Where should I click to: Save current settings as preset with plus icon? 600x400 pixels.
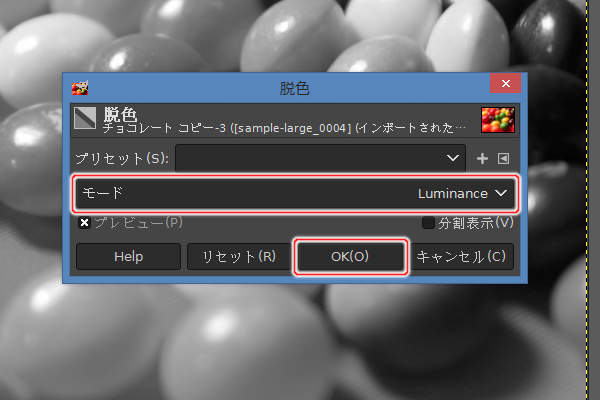coord(482,158)
